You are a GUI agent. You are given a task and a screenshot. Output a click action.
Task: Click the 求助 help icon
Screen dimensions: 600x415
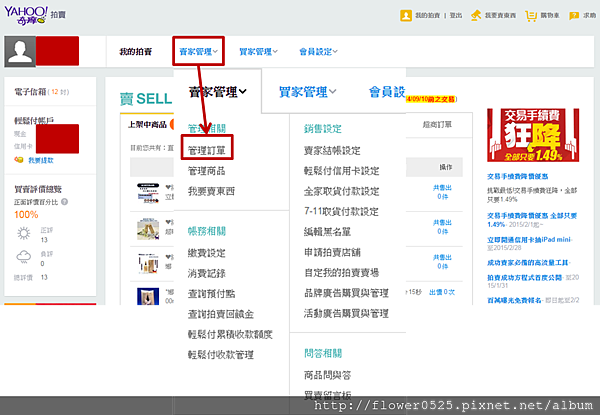point(574,16)
